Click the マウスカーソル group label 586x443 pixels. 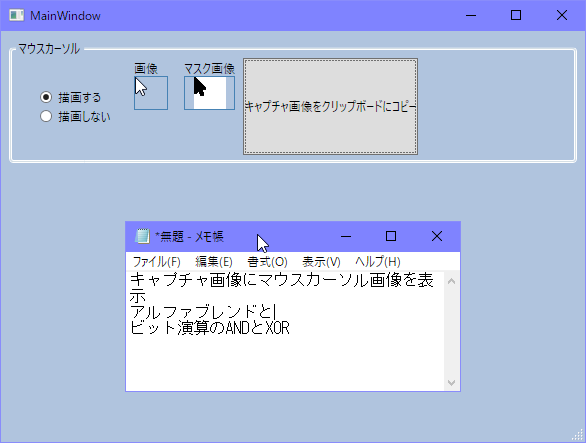49,49
